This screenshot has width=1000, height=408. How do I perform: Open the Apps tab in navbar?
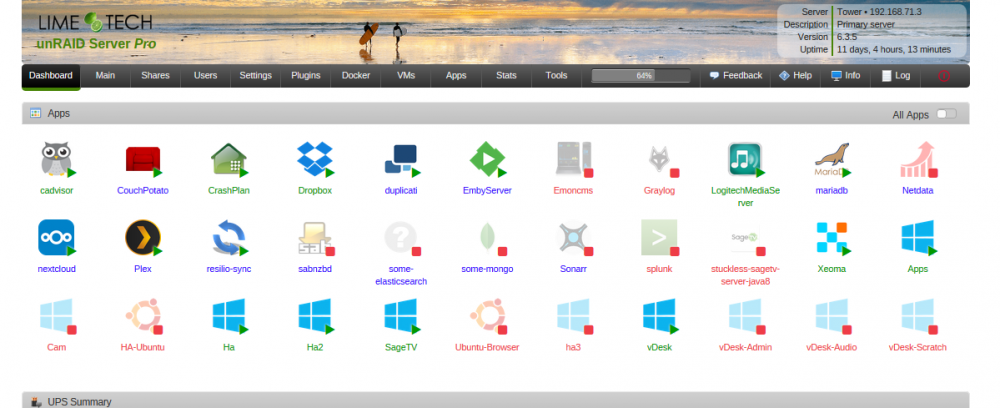click(x=456, y=75)
